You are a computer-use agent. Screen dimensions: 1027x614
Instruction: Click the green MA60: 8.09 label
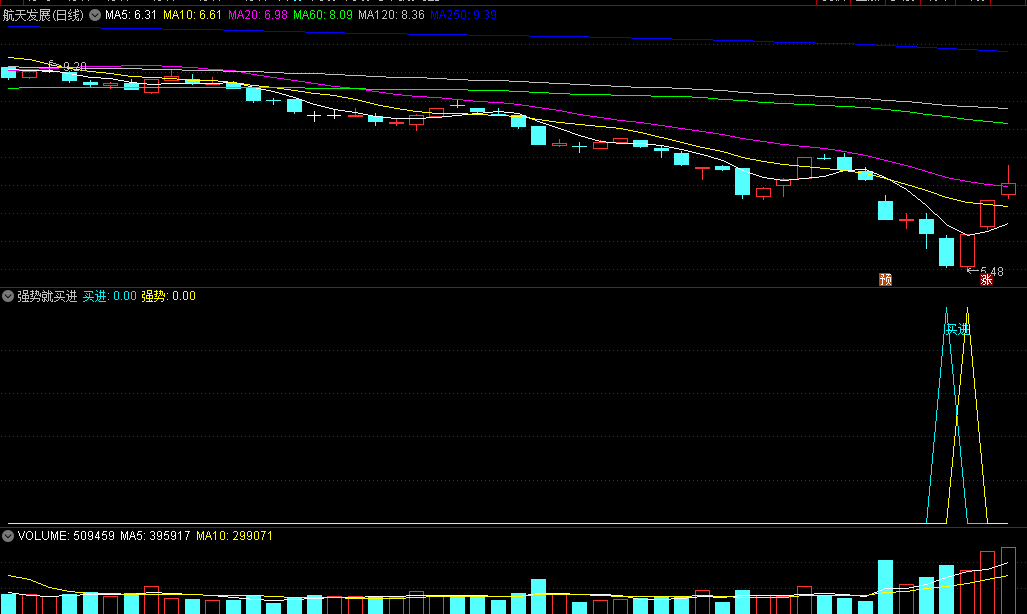click(322, 15)
